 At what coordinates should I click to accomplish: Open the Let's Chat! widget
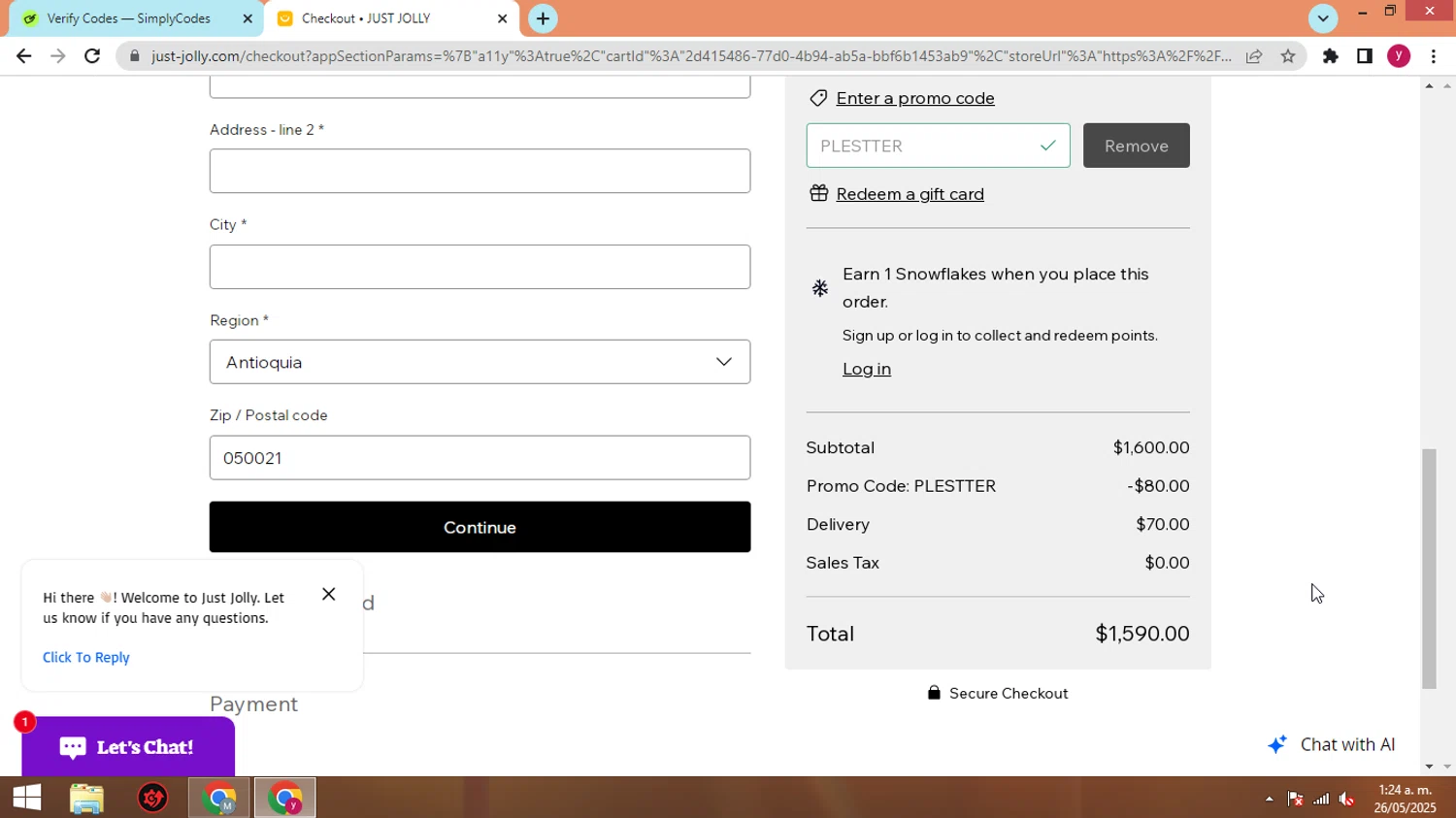coord(128,747)
